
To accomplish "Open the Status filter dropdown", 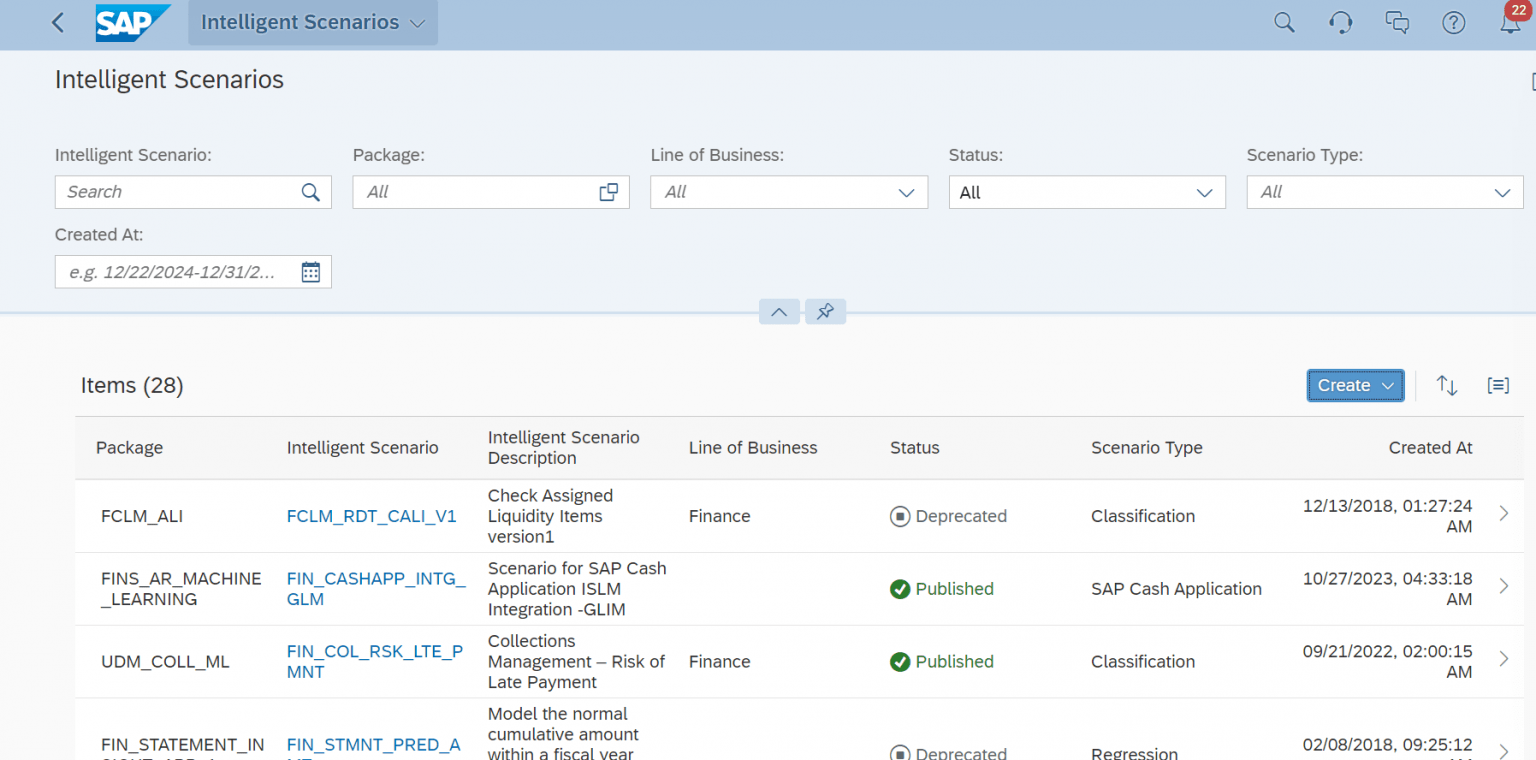I will pyautogui.click(x=1204, y=191).
